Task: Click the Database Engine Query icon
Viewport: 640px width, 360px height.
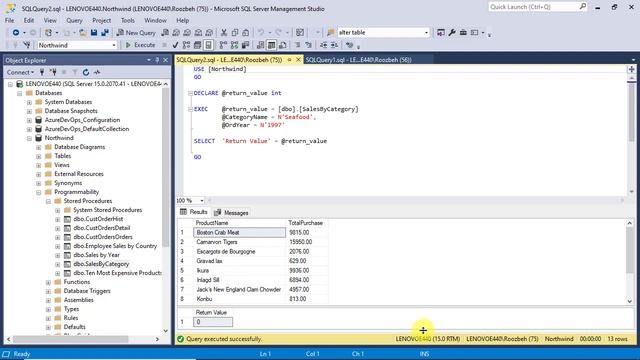Action: 165,33
